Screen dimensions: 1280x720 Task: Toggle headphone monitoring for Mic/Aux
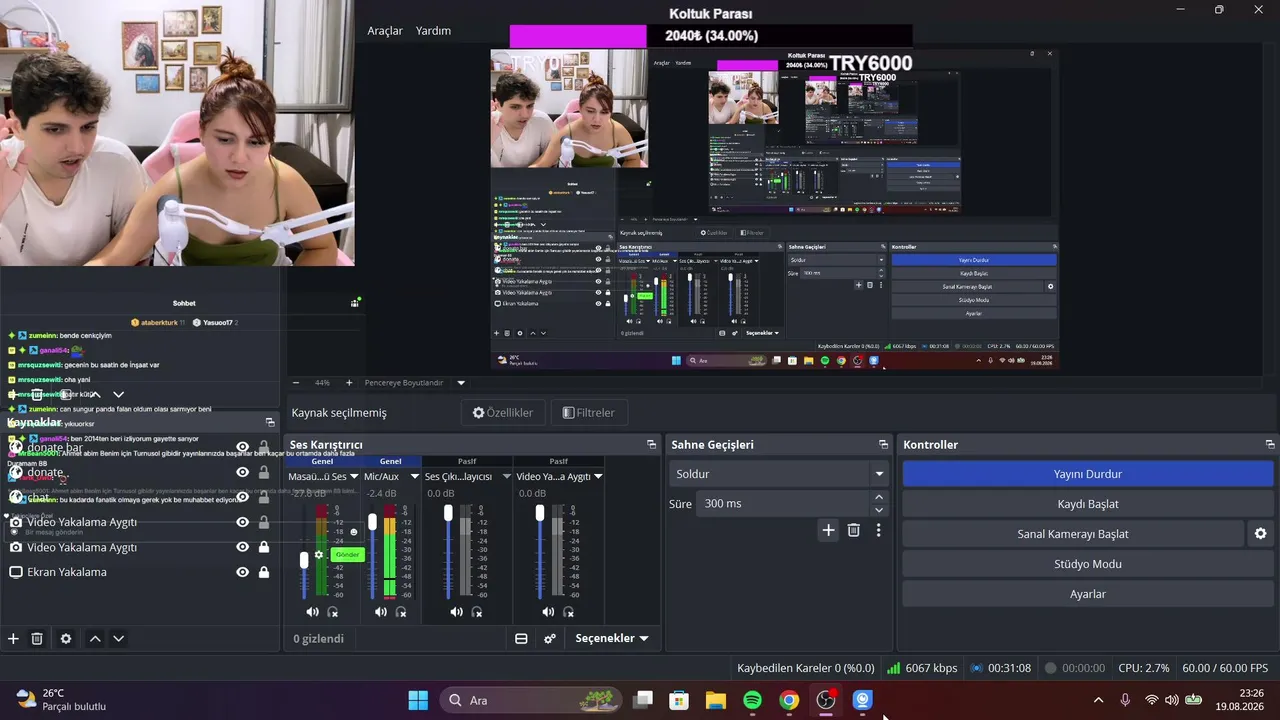[401, 612]
